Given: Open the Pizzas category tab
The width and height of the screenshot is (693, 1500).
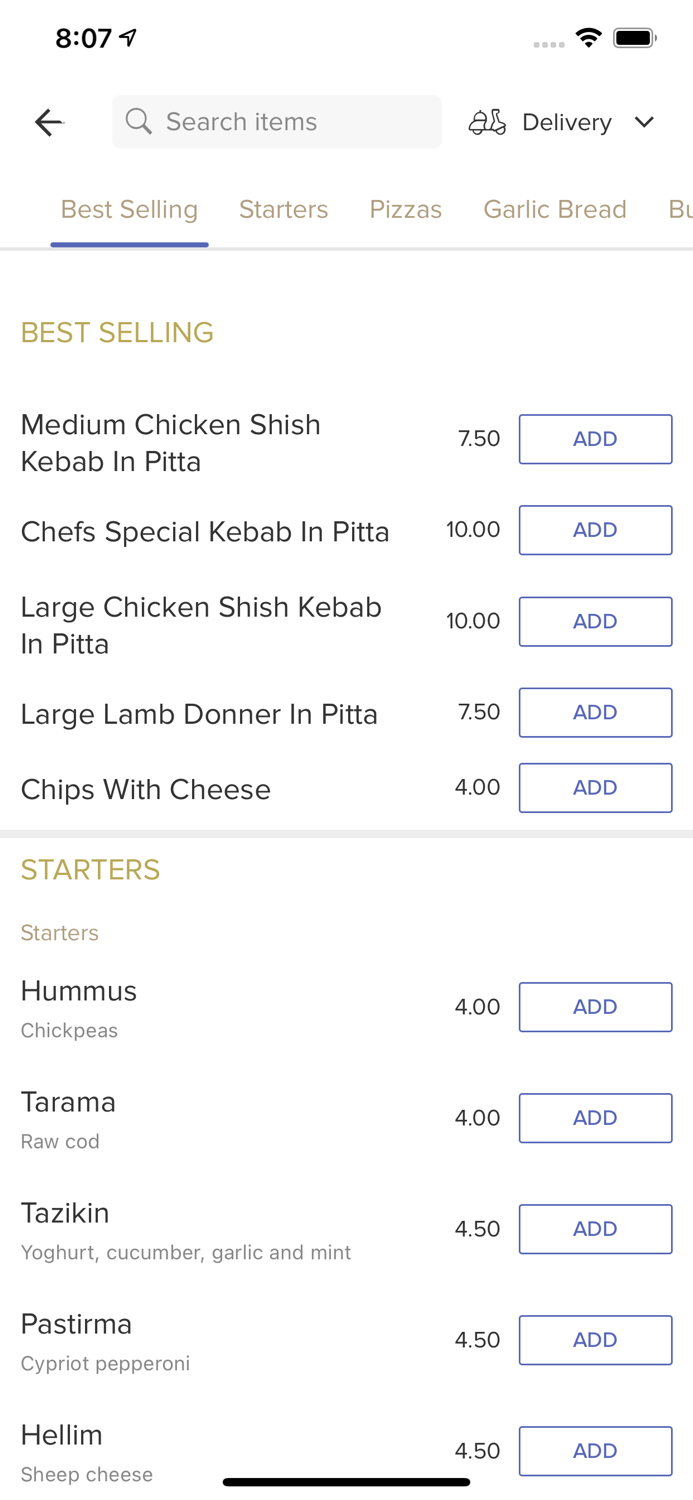Looking at the screenshot, I should [x=406, y=210].
